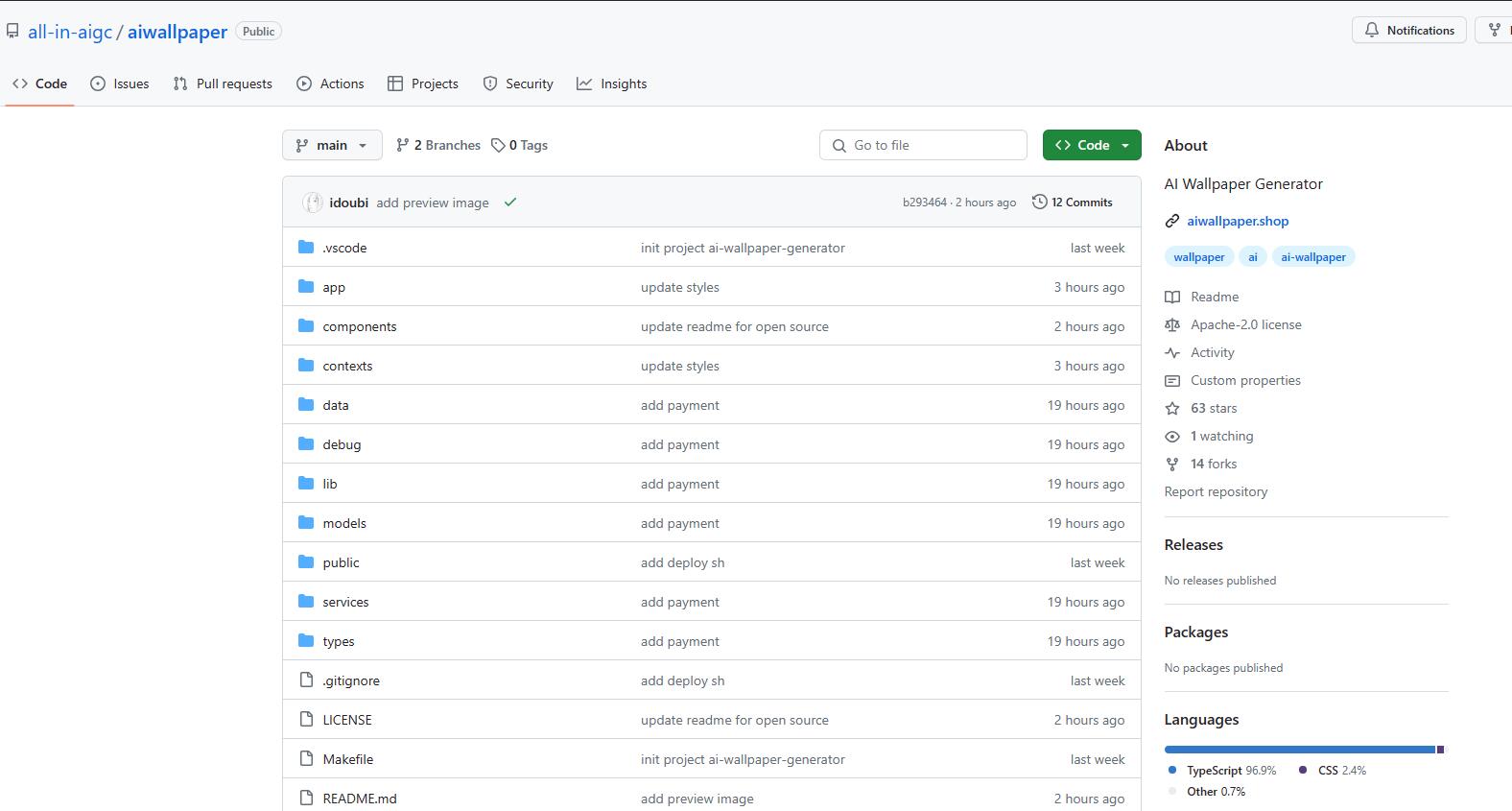
Task: Open the Code tab
Action: coord(39,83)
